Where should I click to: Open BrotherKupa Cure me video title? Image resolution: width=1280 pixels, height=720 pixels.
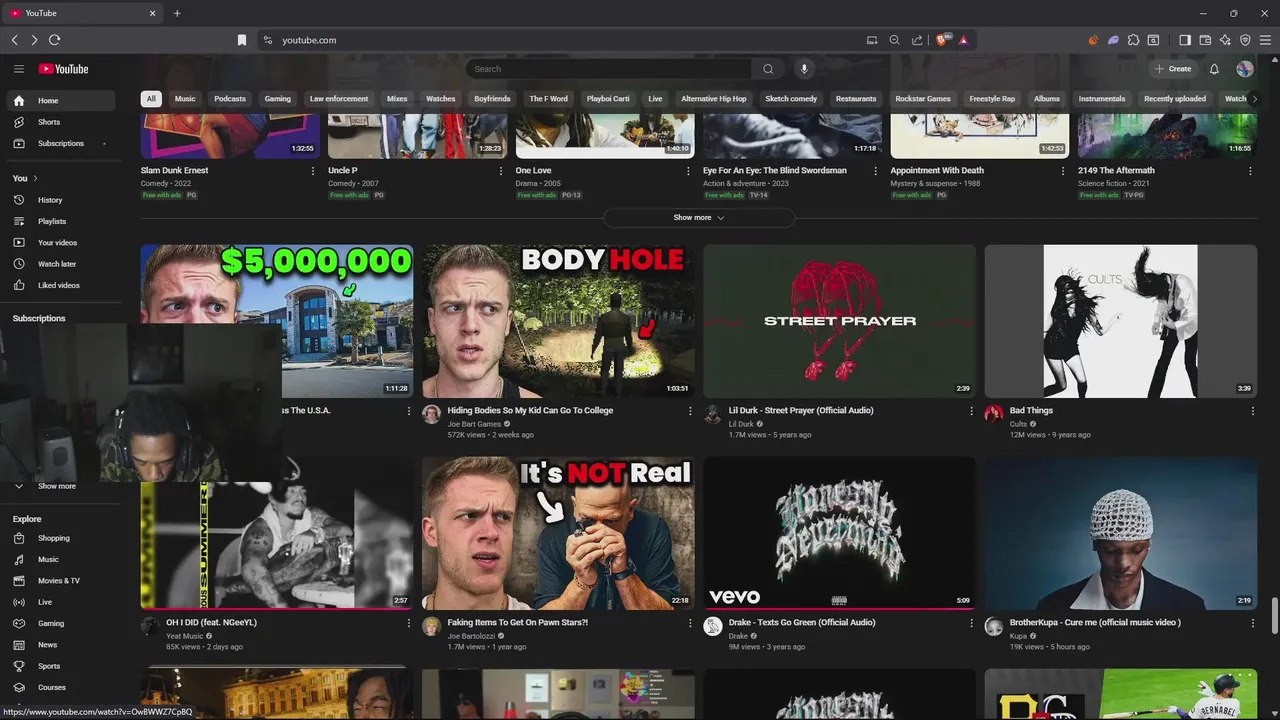(1095, 623)
